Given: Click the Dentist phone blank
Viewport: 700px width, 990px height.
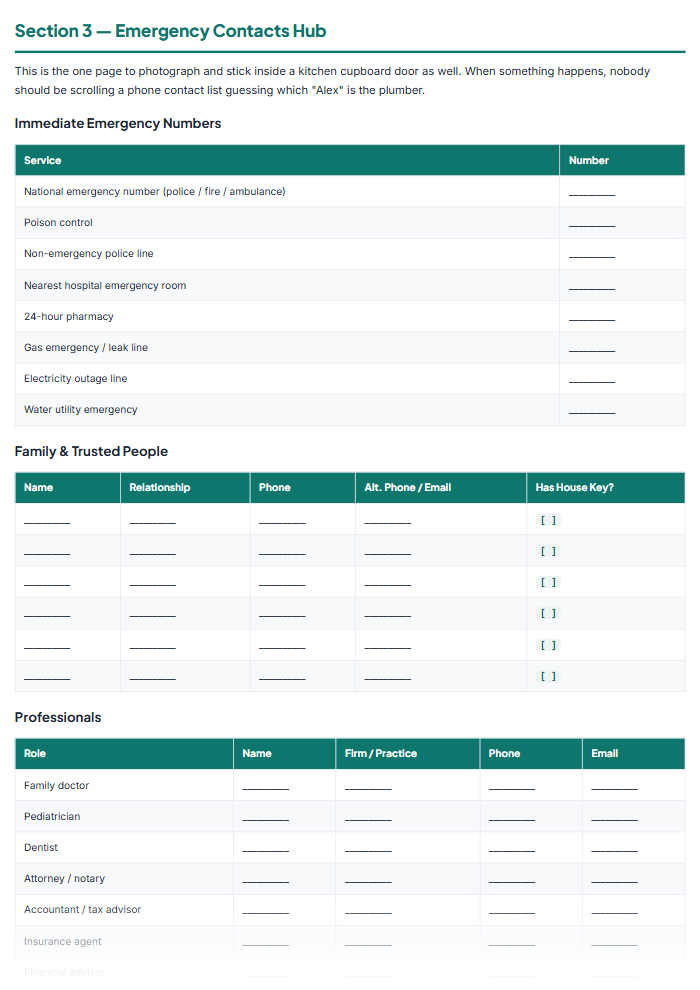Looking at the screenshot, I should [x=511, y=849].
